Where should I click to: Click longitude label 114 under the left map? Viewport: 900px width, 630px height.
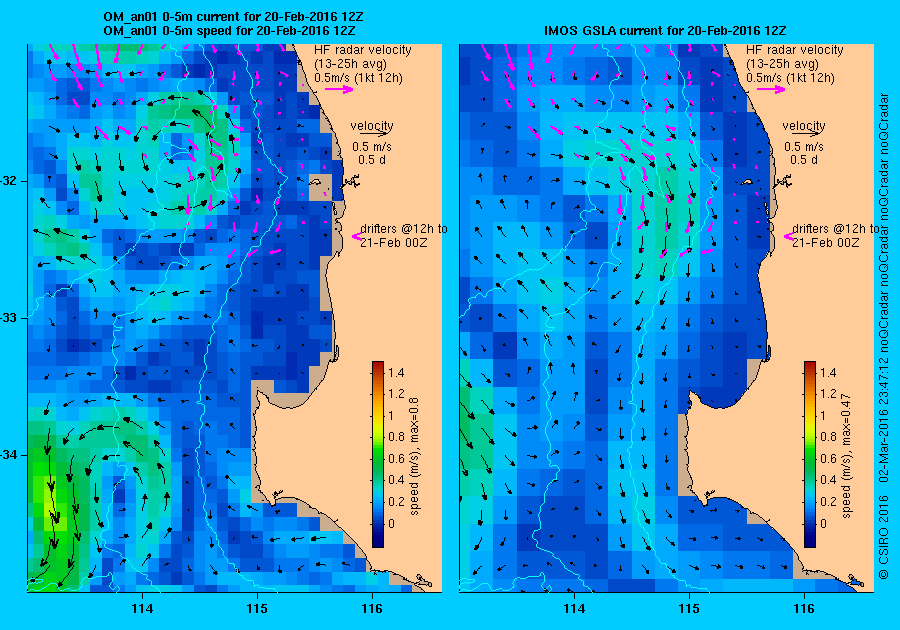click(x=142, y=609)
